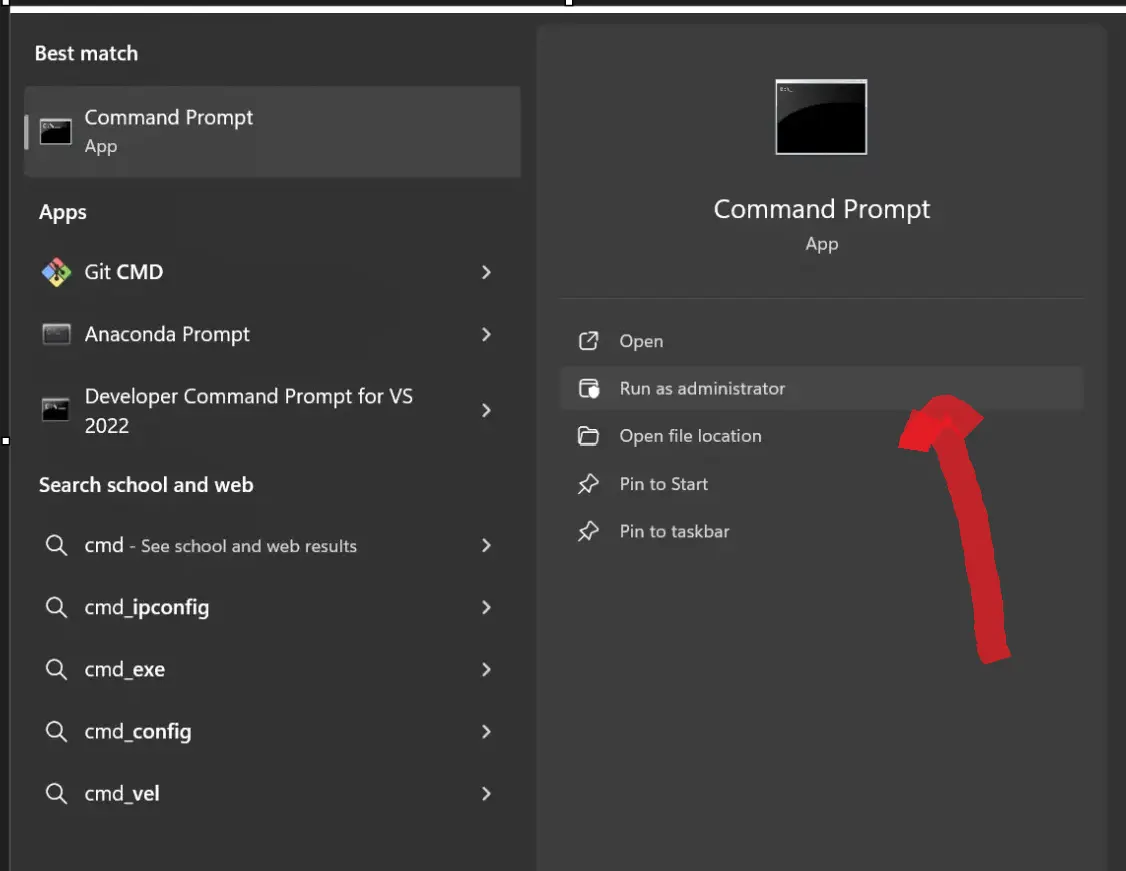Image resolution: width=1126 pixels, height=871 pixels.
Task: Select Open file location
Action: click(x=821, y=436)
